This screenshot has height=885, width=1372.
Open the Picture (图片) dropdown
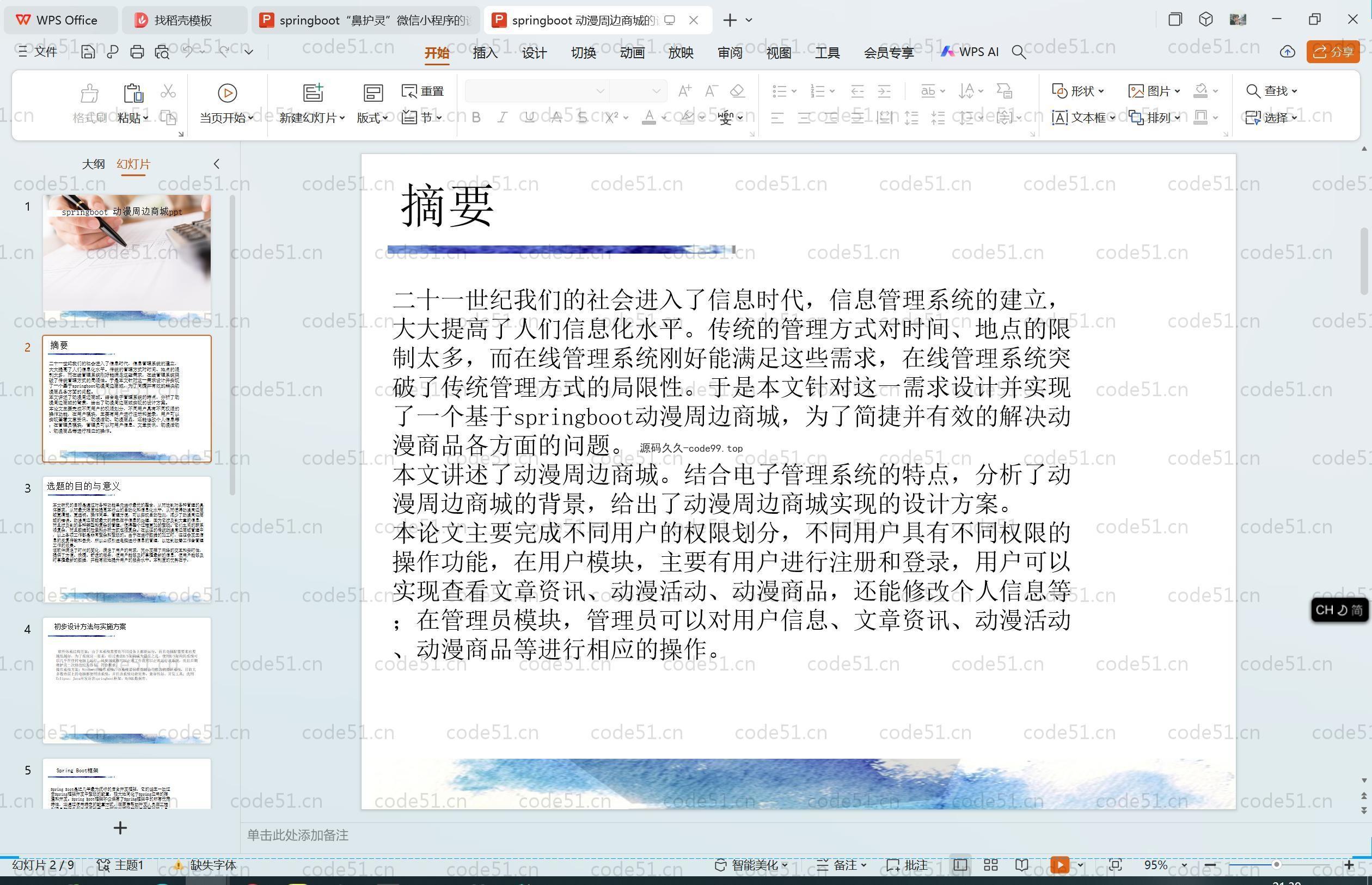click(x=1154, y=91)
